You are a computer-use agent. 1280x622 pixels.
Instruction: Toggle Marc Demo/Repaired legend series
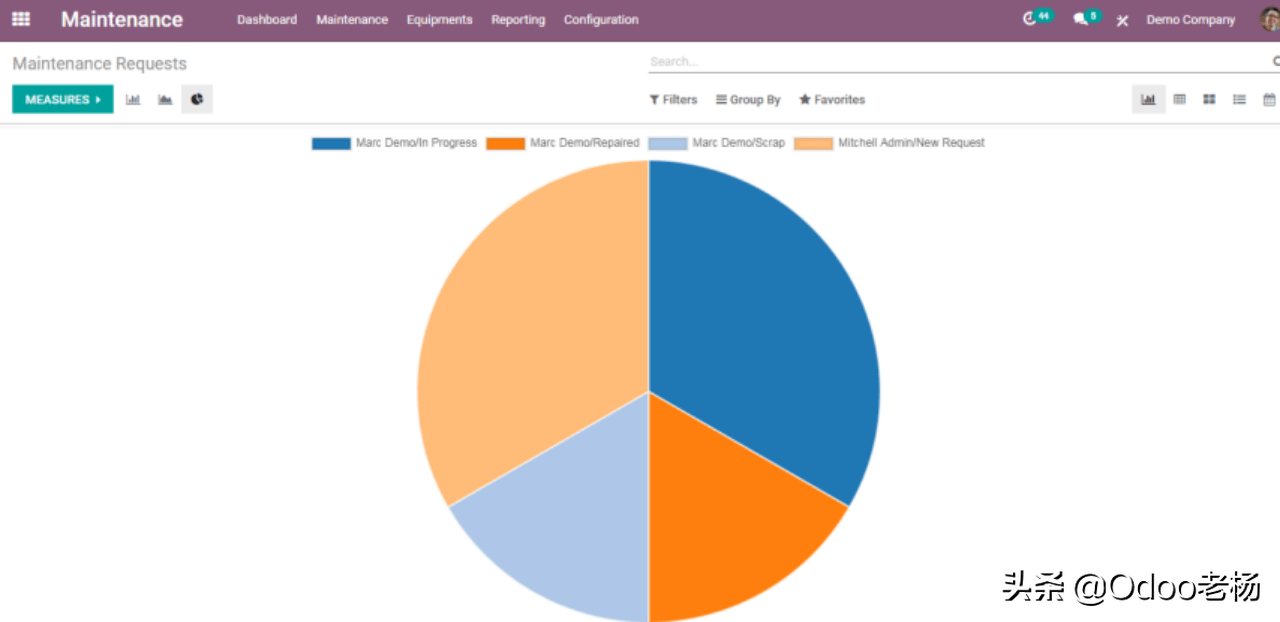click(562, 143)
